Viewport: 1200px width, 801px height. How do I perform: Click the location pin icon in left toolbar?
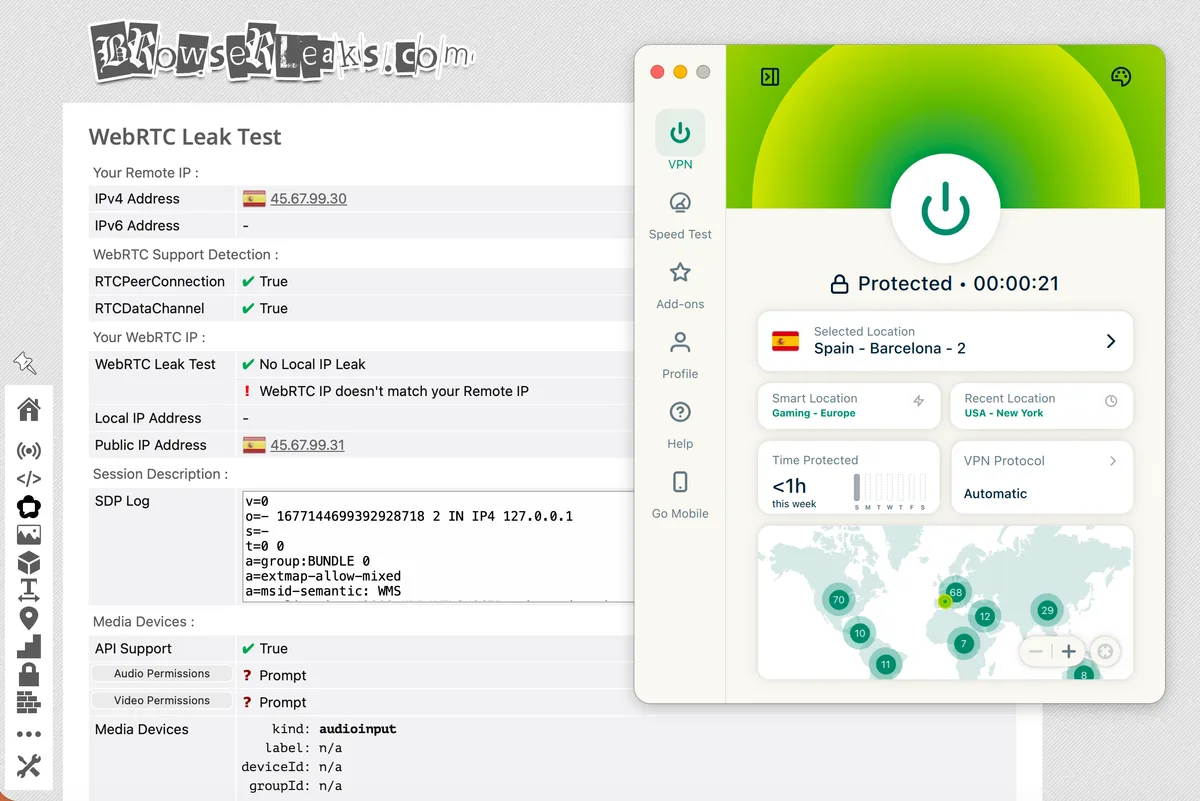(29, 617)
